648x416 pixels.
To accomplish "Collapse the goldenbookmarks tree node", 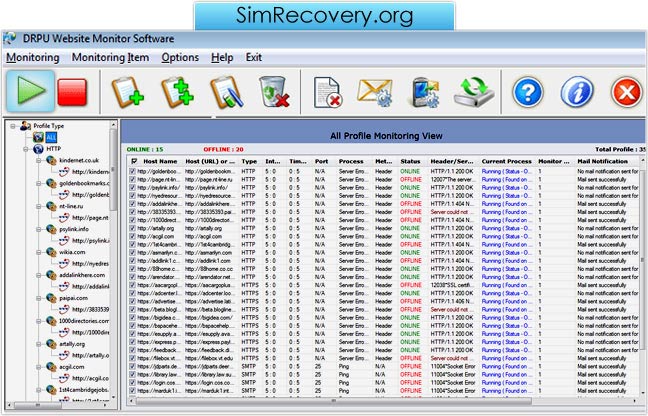I will pyautogui.click(x=39, y=183).
